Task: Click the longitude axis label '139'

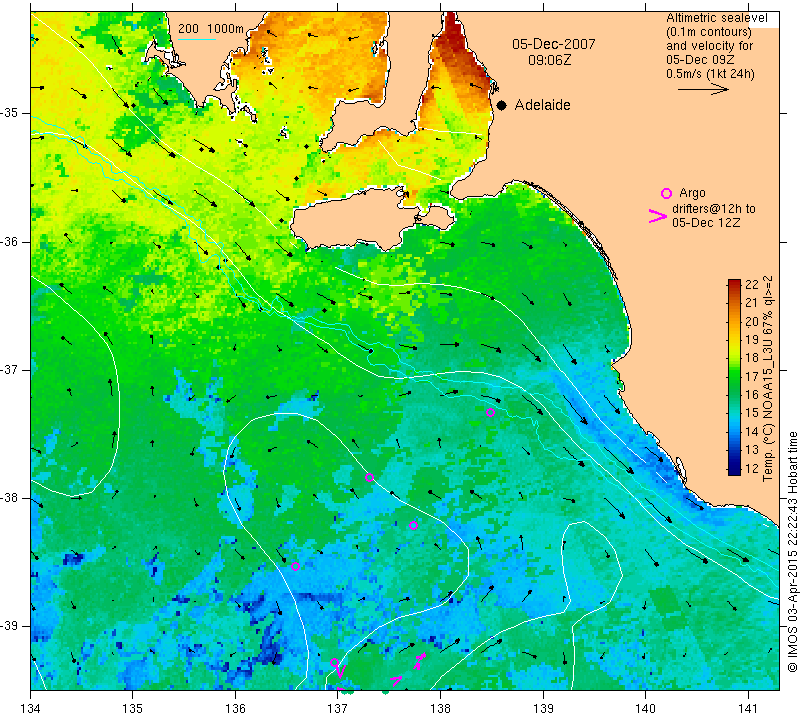Action: tap(543, 708)
